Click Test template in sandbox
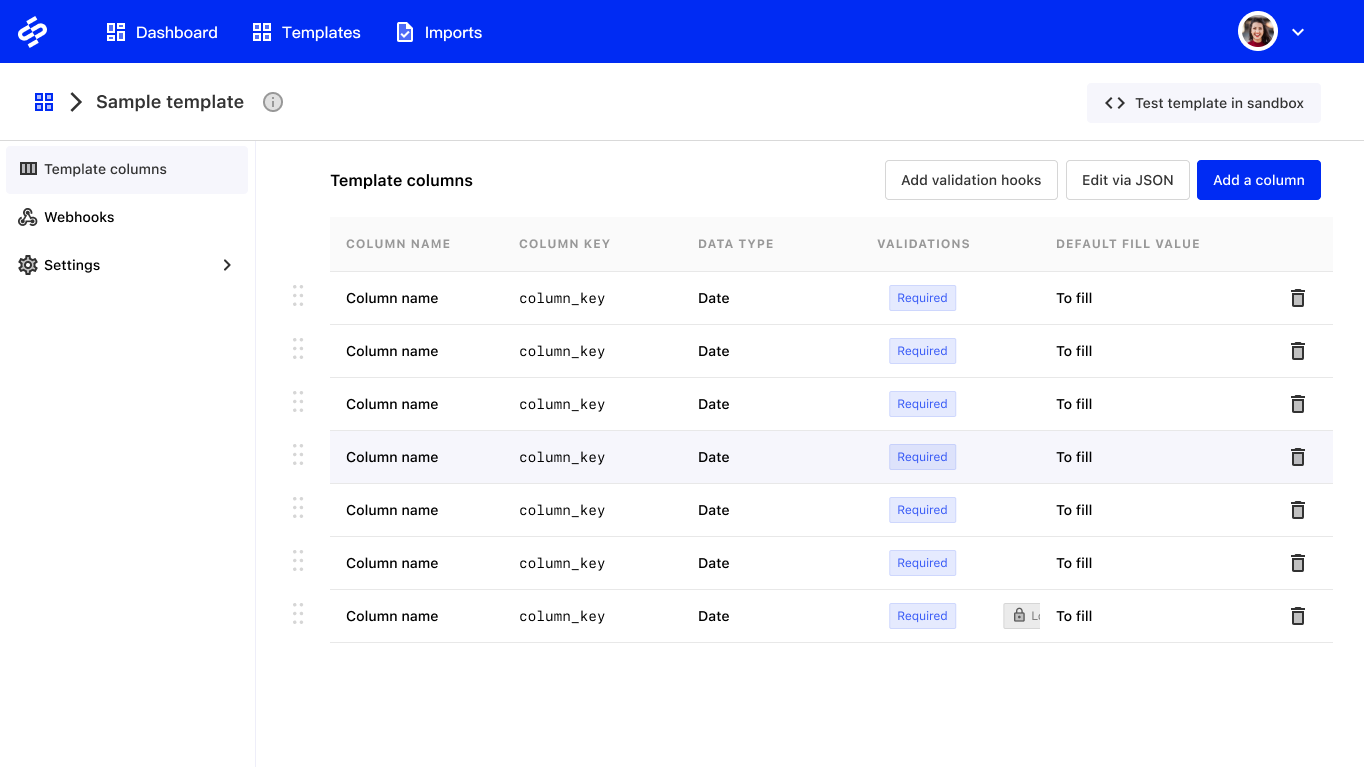Viewport: 1364px width, 767px height. (x=1204, y=102)
